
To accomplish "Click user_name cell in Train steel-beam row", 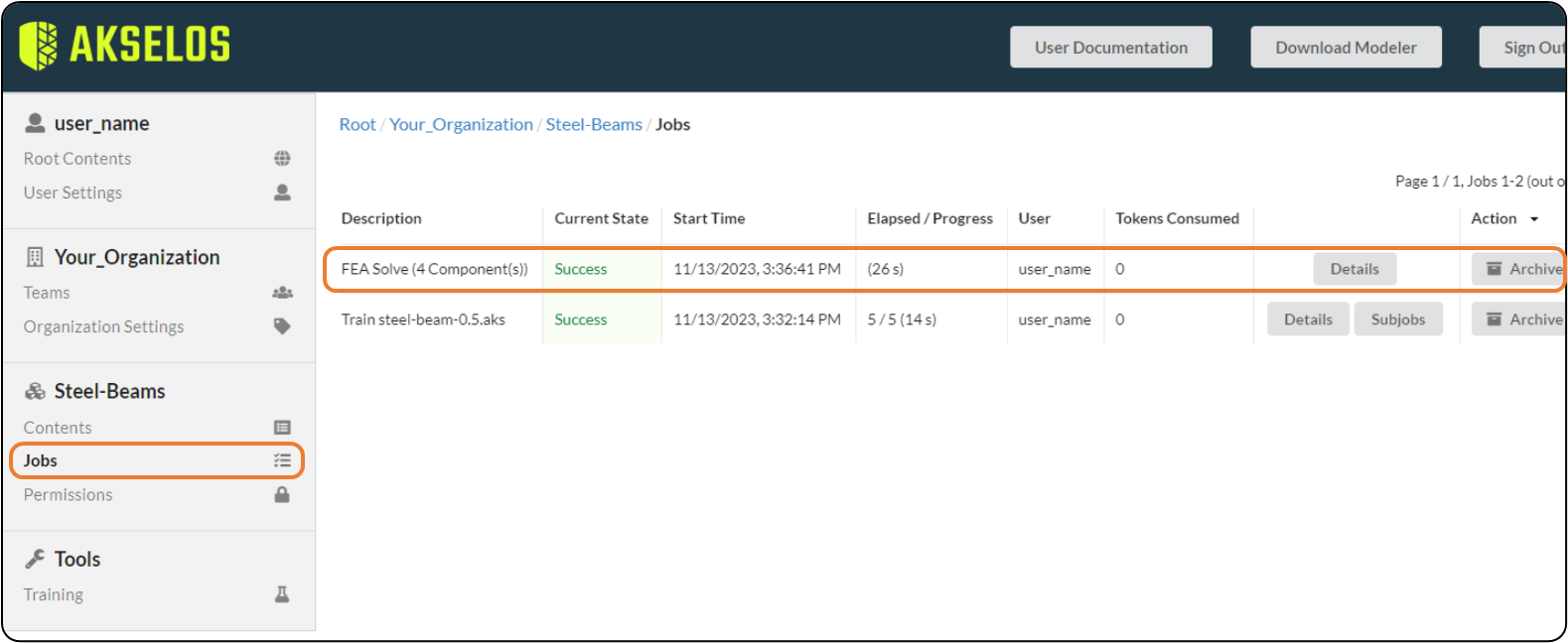I will click(1055, 320).
